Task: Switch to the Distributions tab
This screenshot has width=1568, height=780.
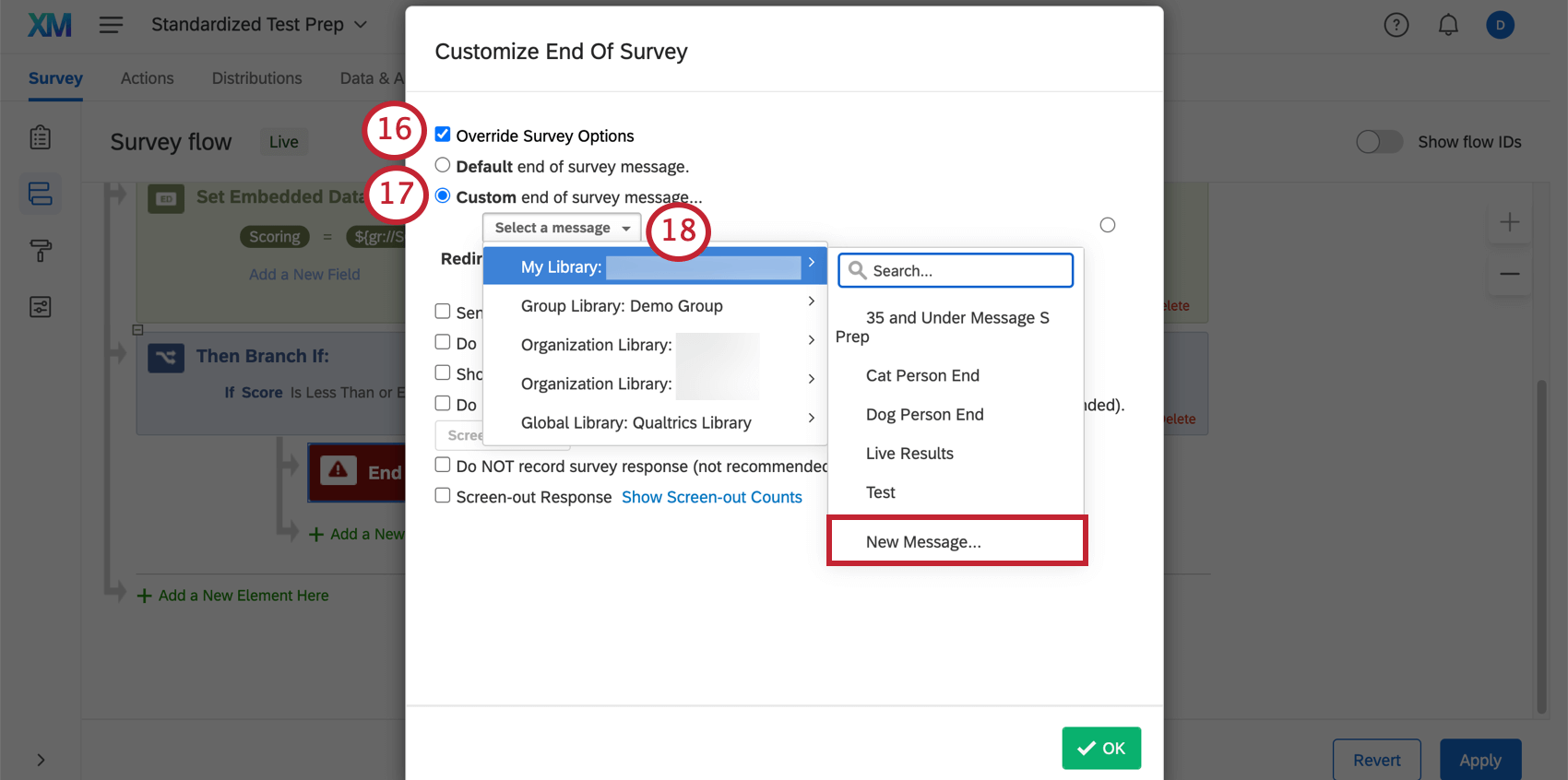Action: (x=256, y=77)
